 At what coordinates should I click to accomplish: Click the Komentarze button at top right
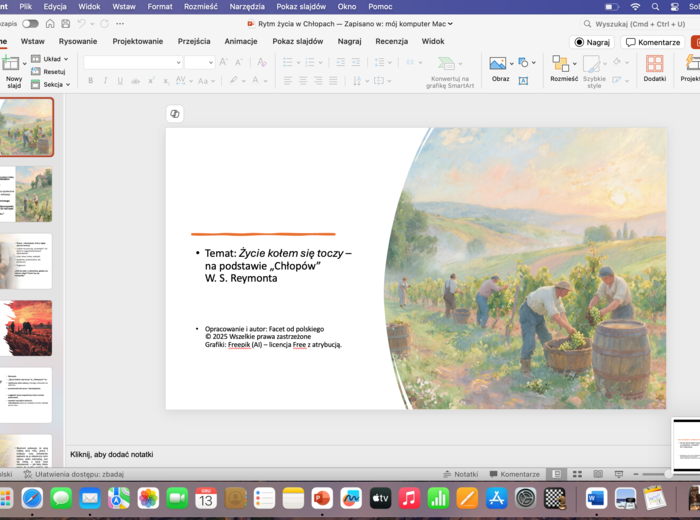(x=653, y=42)
